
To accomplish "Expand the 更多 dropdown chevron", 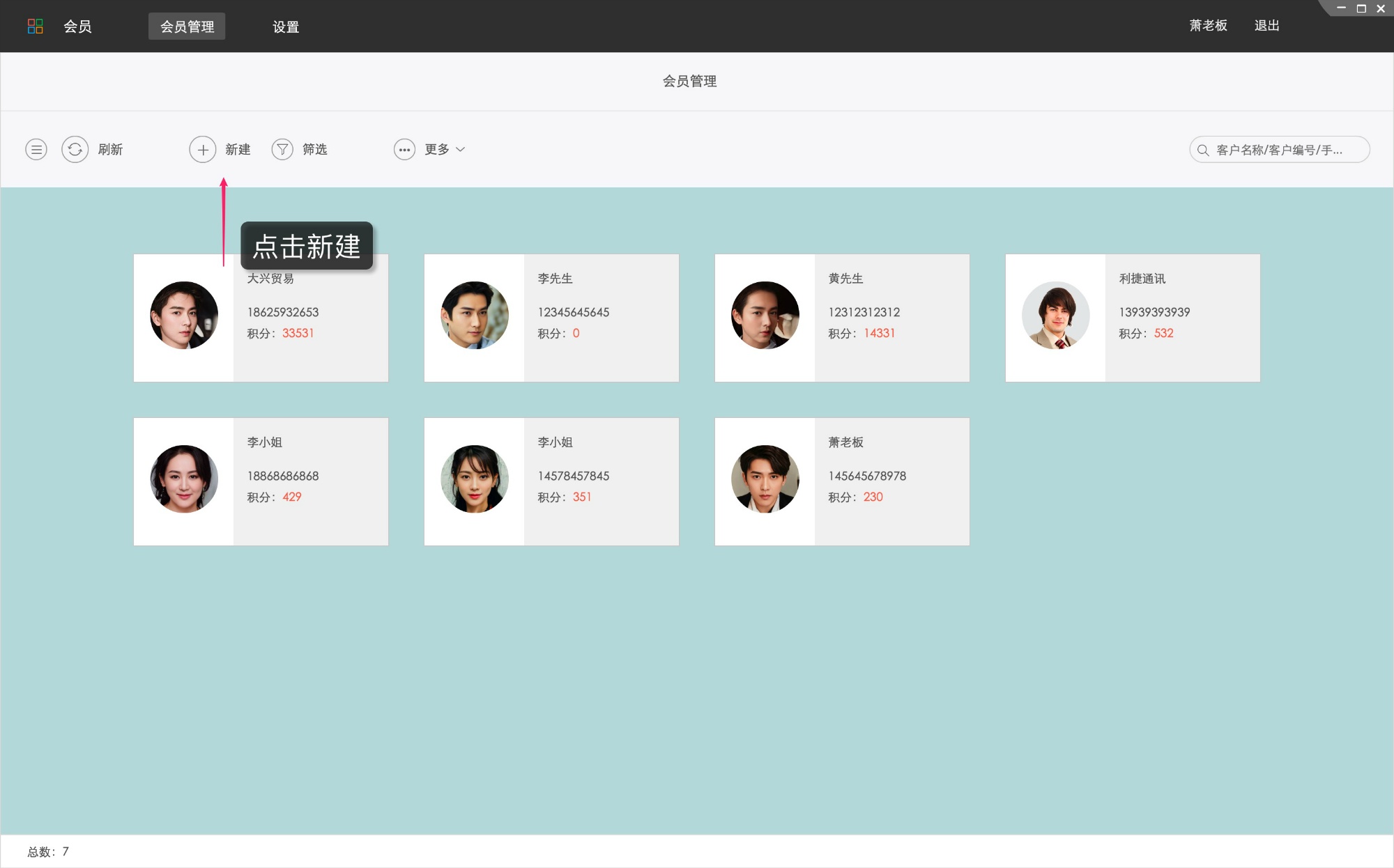I will coord(461,149).
